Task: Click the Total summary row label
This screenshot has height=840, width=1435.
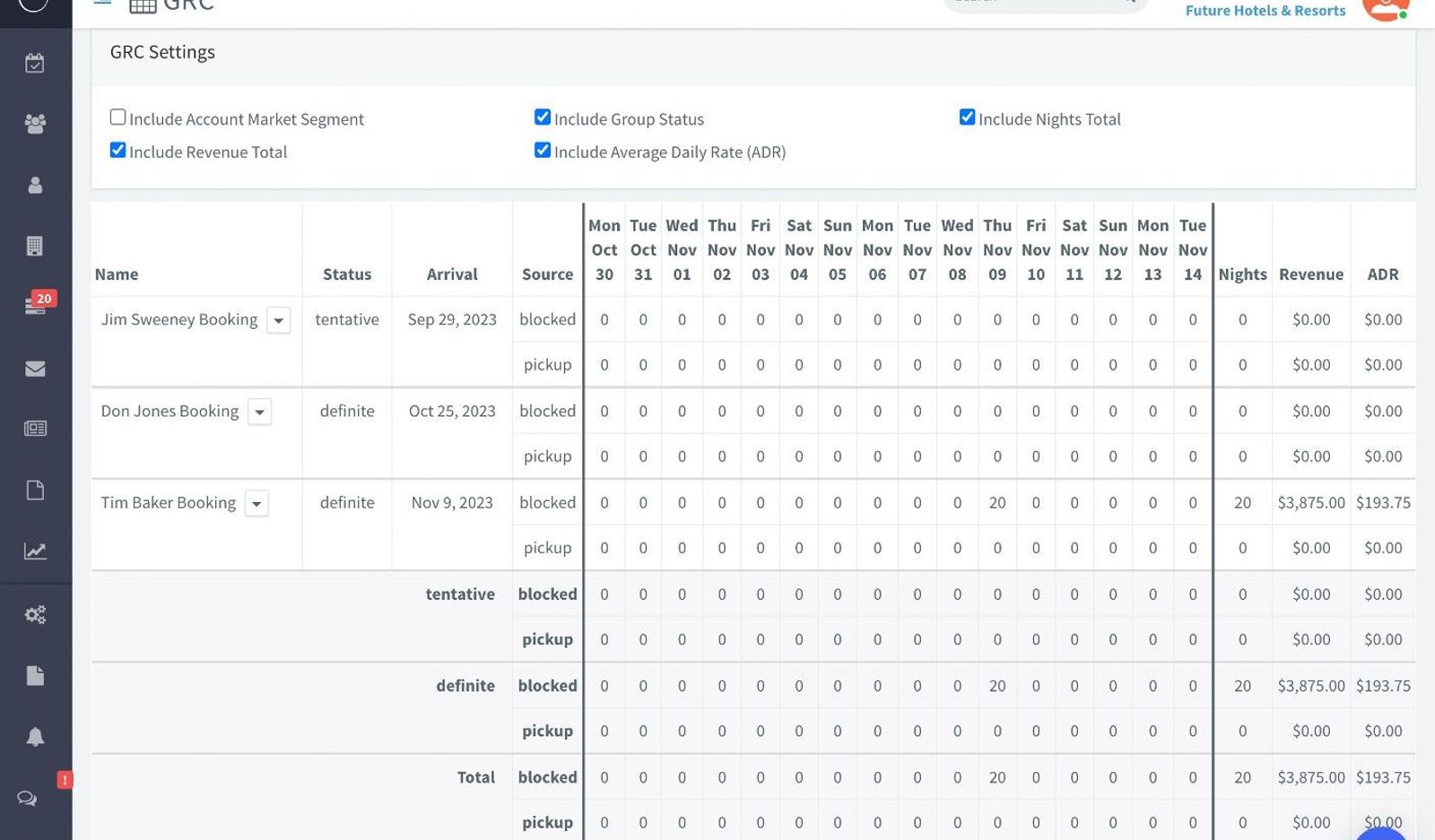Action: click(476, 777)
